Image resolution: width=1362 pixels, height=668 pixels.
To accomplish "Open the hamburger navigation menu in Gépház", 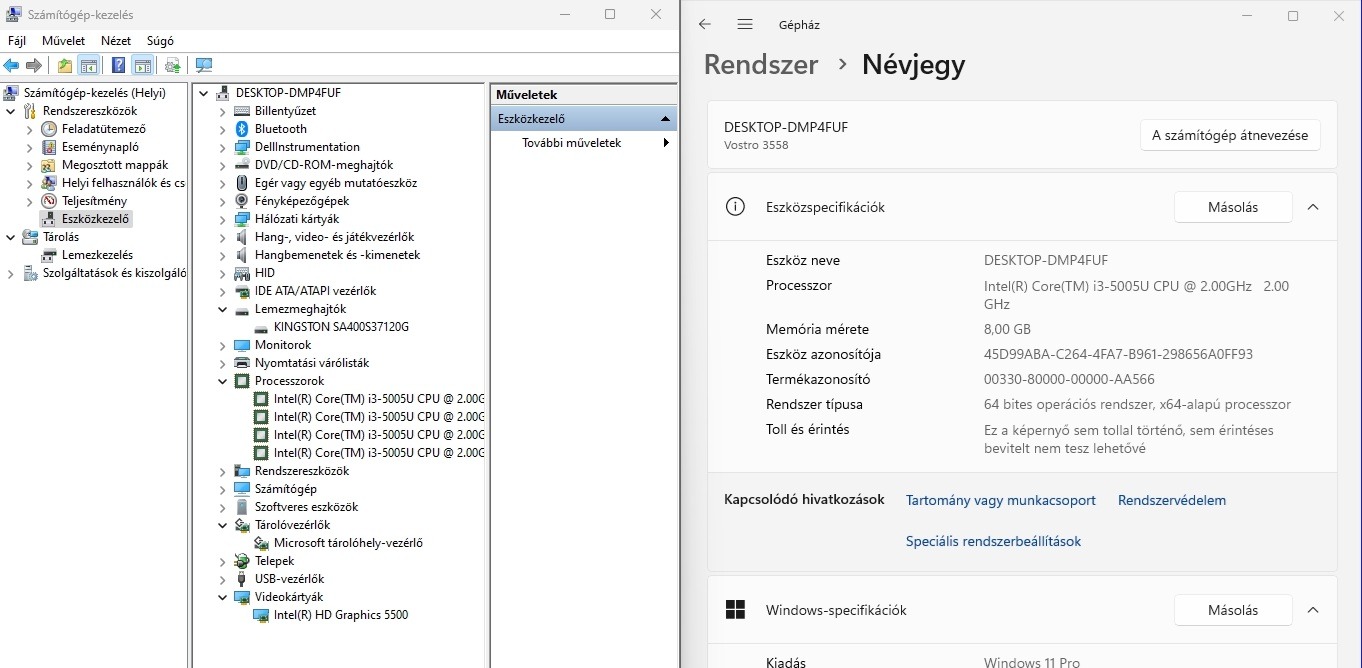I will [745, 24].
